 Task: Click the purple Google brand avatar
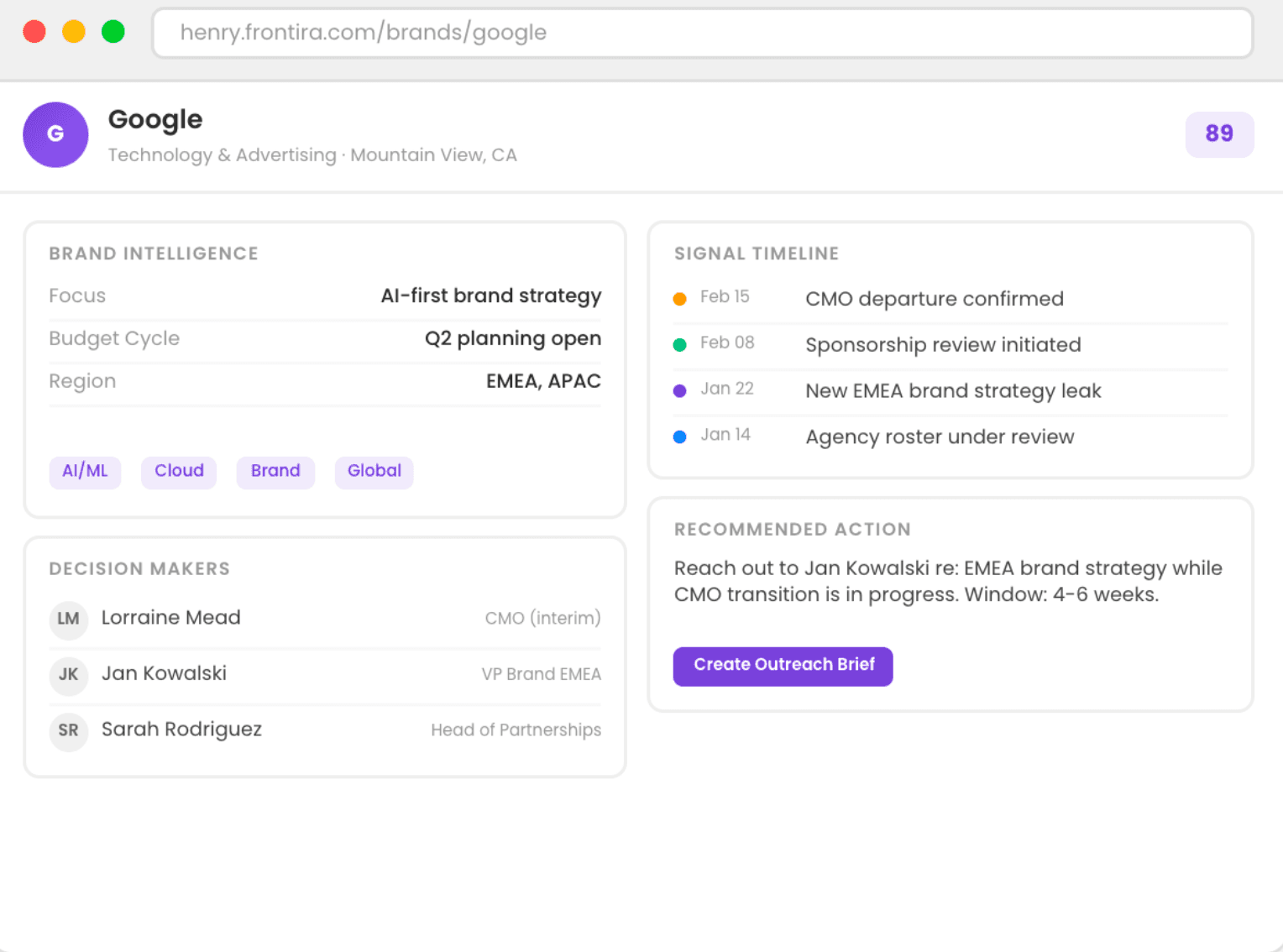click(55, 134)
